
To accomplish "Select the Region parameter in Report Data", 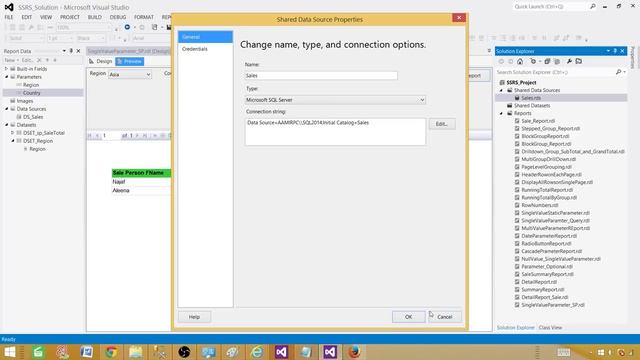I will (31, 85).
